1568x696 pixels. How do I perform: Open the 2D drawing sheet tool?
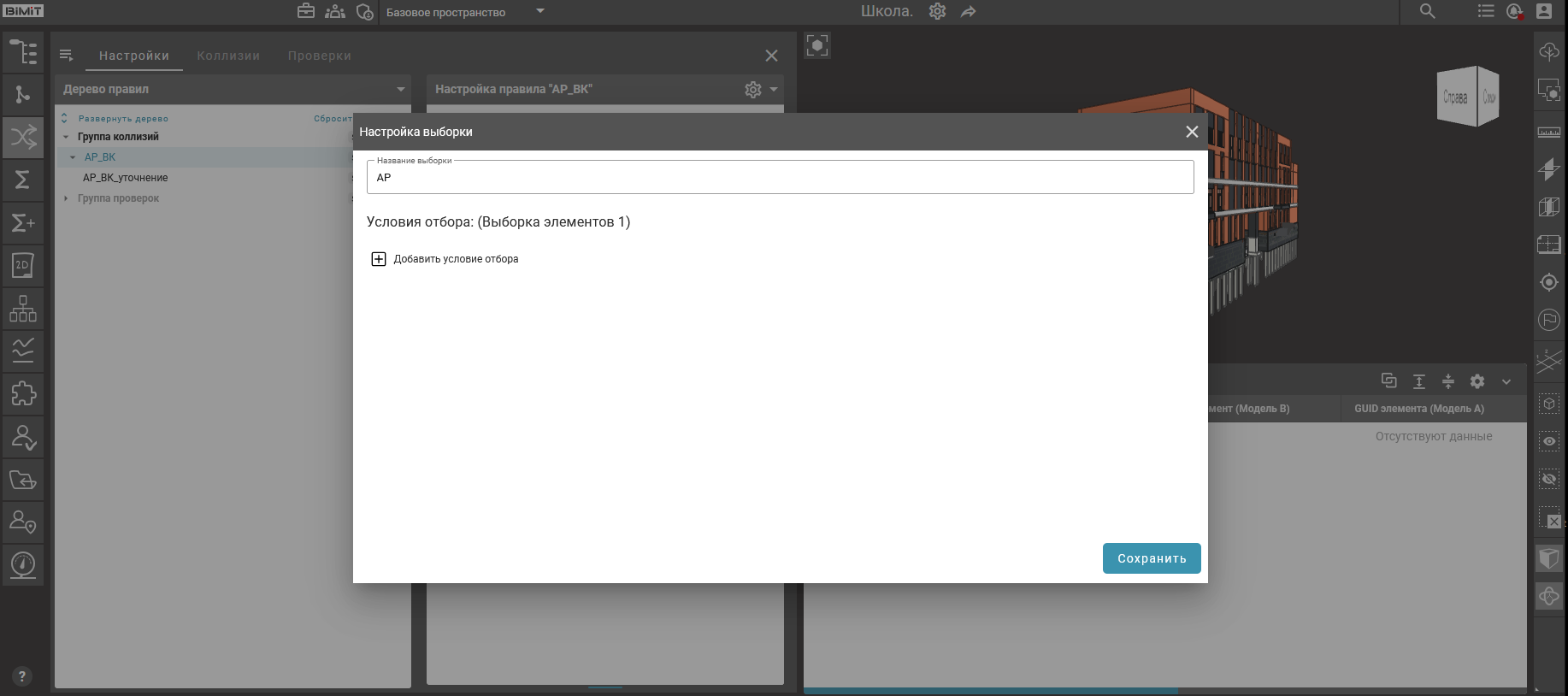(x=23, y=265)
